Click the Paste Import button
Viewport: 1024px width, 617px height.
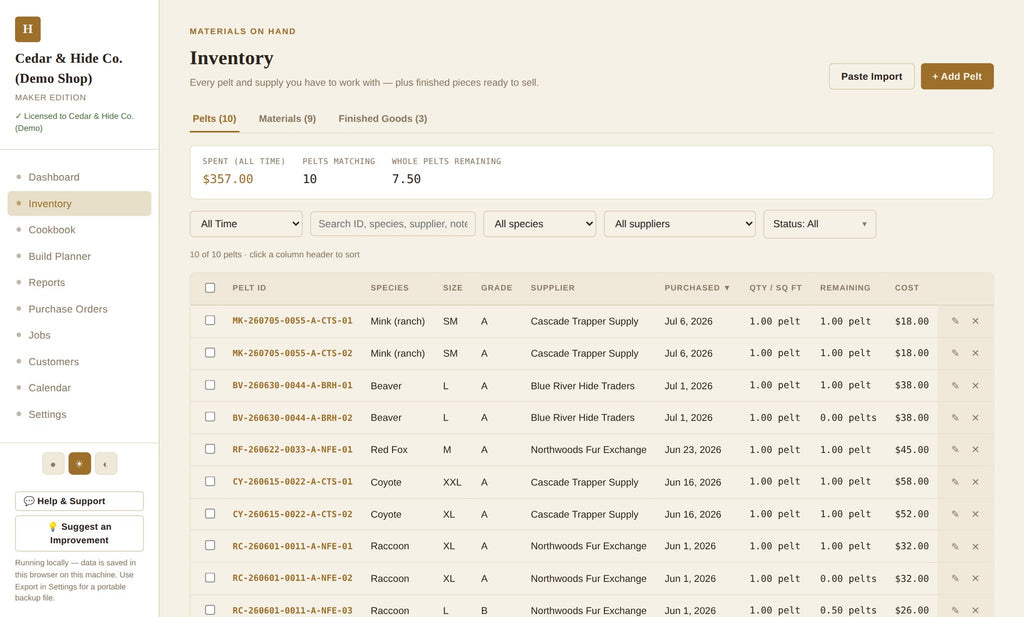point(871,76)
